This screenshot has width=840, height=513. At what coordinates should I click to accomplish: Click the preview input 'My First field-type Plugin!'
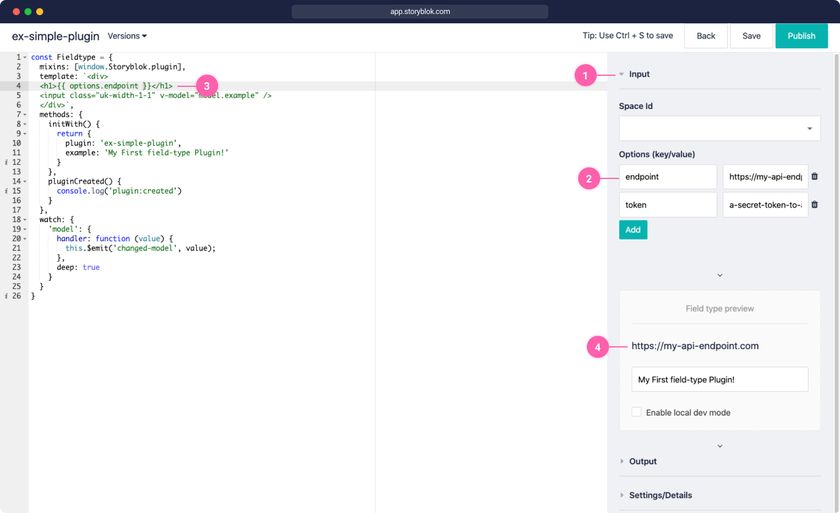click(719, 379)
